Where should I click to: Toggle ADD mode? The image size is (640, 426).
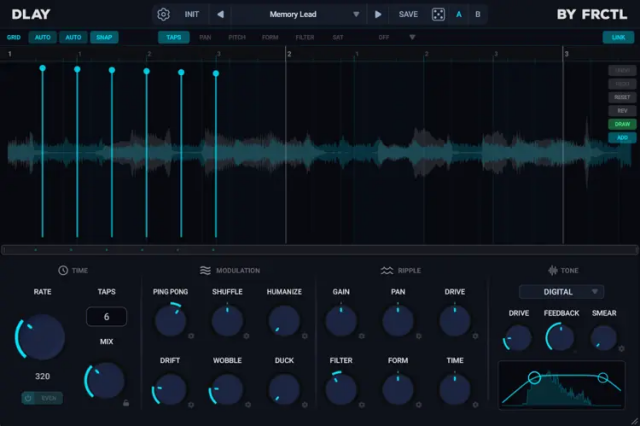point(622,138)
